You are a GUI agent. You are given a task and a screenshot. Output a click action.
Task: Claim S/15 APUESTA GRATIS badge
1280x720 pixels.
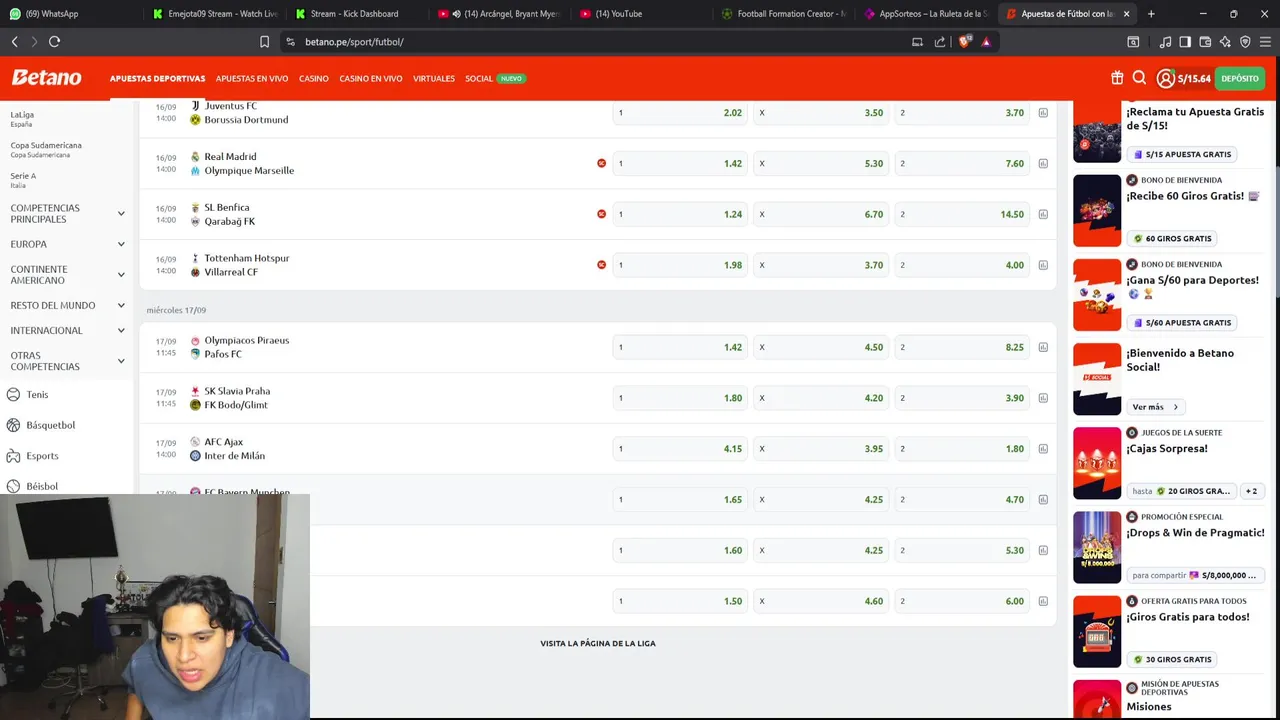tap(1182, 154)
